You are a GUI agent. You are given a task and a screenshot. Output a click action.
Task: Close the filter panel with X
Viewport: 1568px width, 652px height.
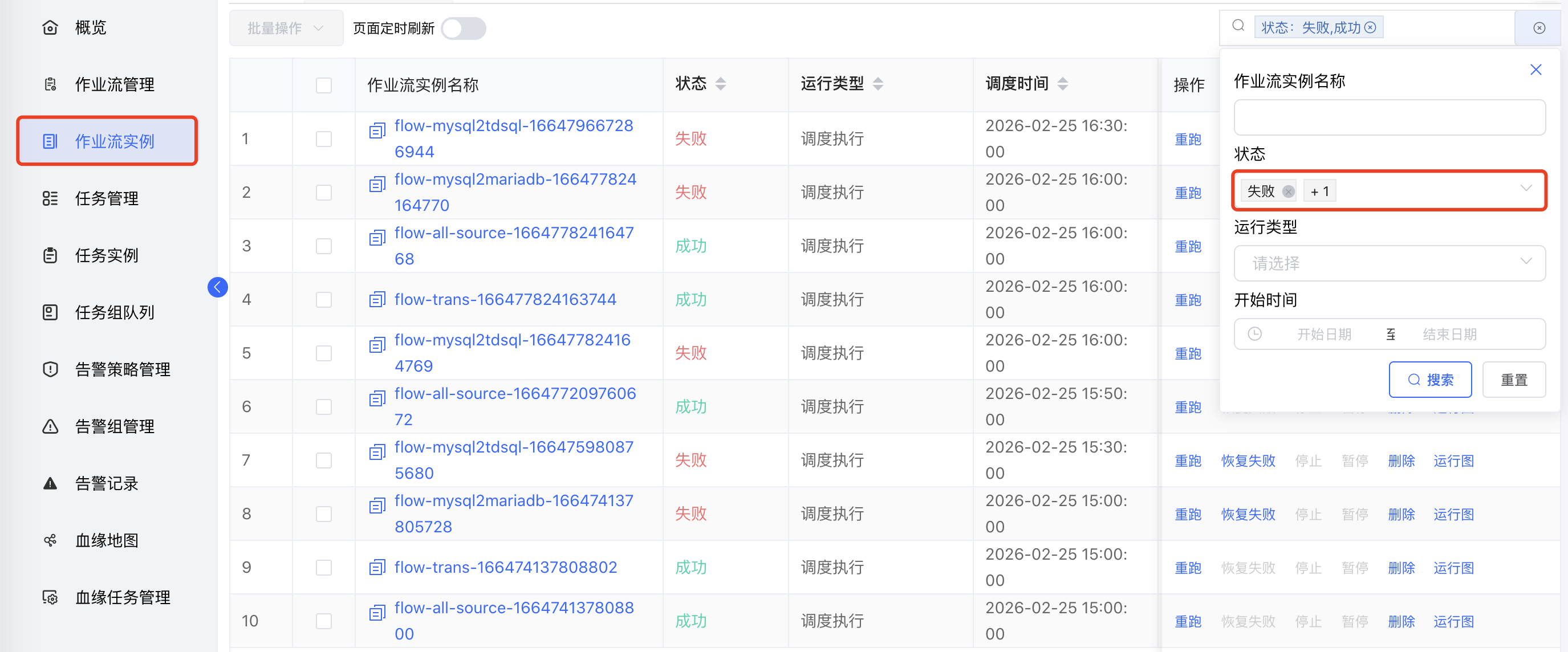[1535, 70]
